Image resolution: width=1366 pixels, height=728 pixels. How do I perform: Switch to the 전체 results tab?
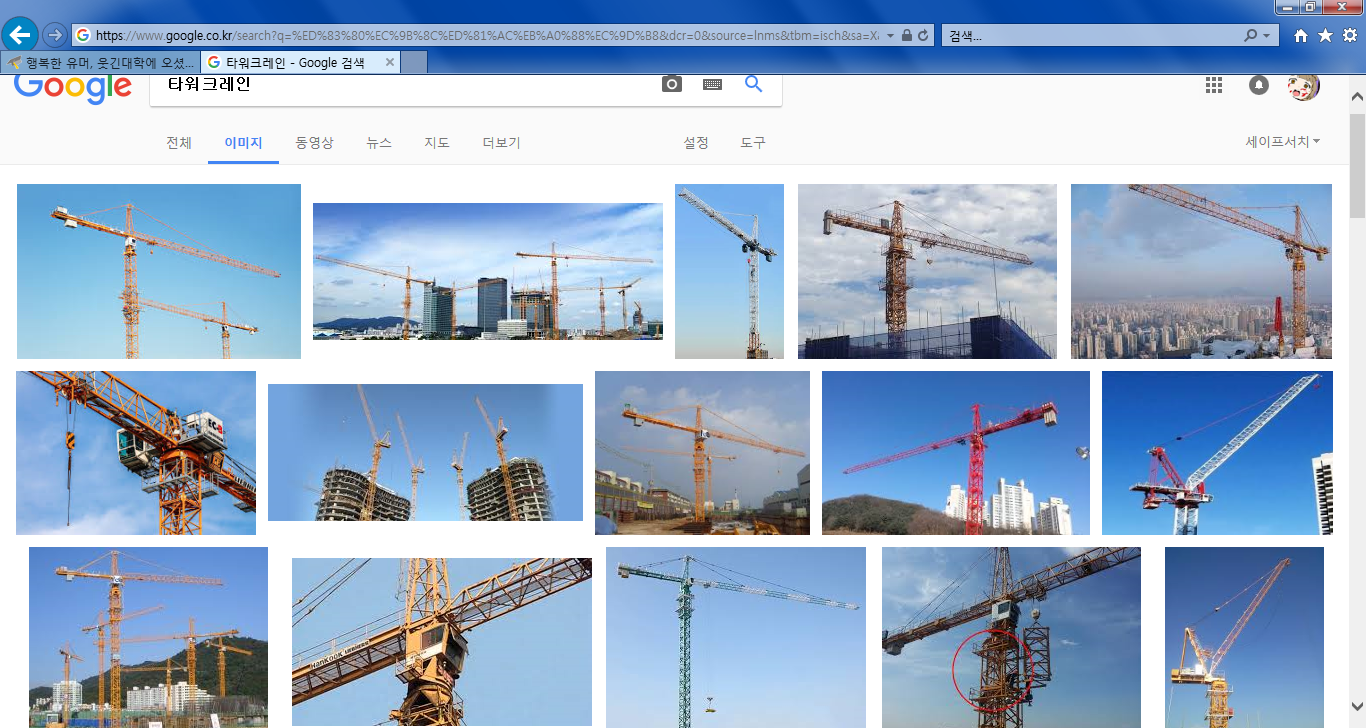179,143
